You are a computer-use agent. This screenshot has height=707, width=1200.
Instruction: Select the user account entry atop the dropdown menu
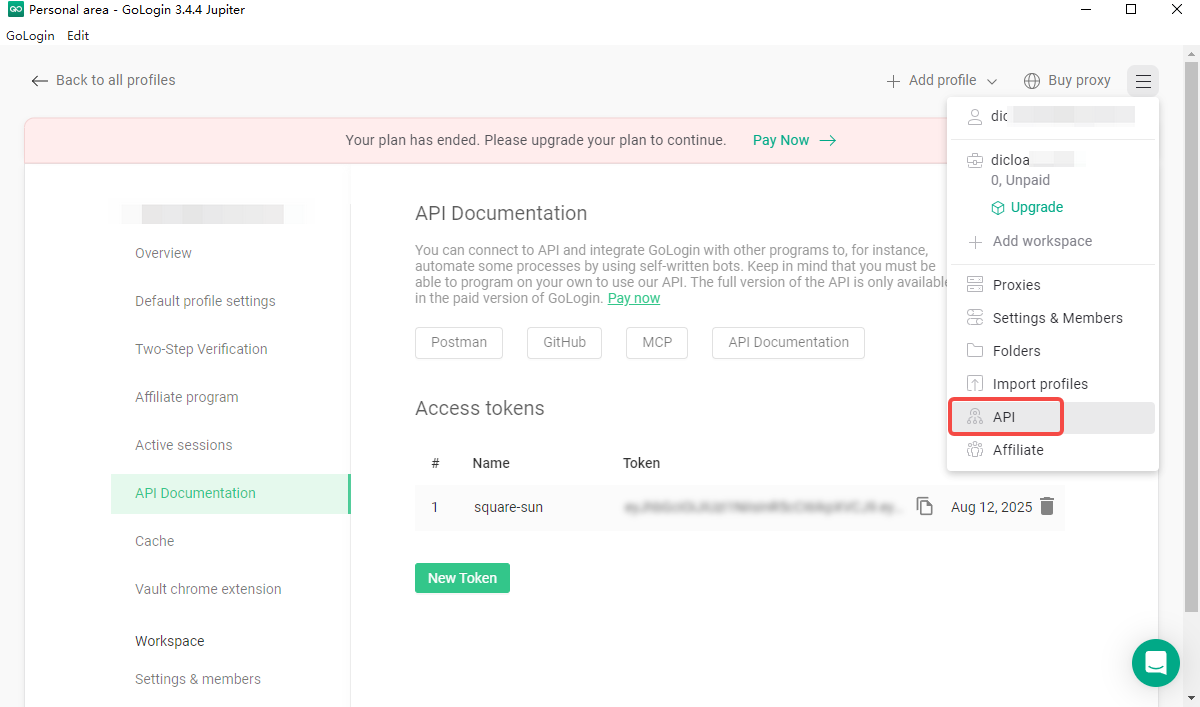point(1052,116)
